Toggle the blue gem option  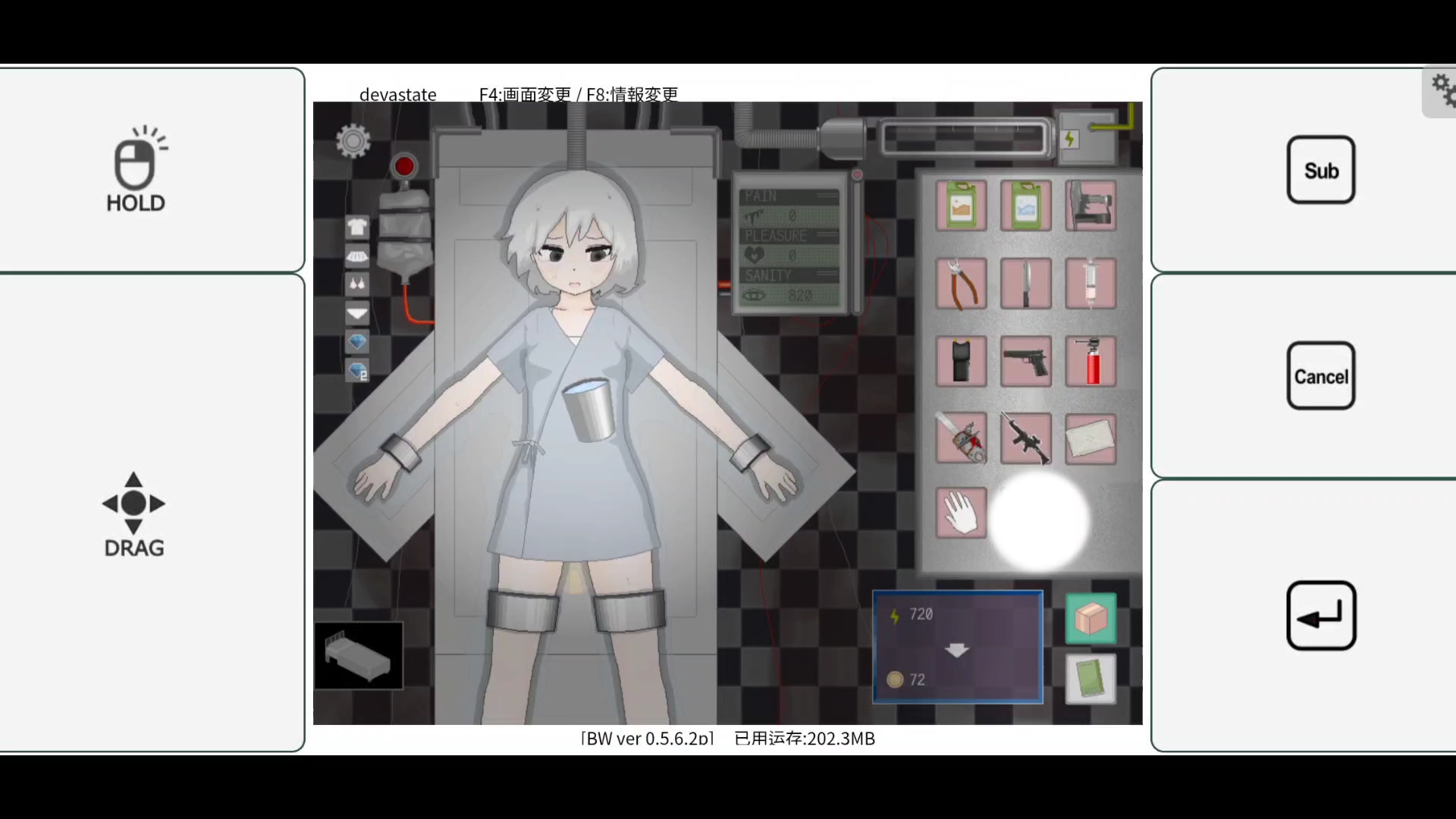[357, 341]
